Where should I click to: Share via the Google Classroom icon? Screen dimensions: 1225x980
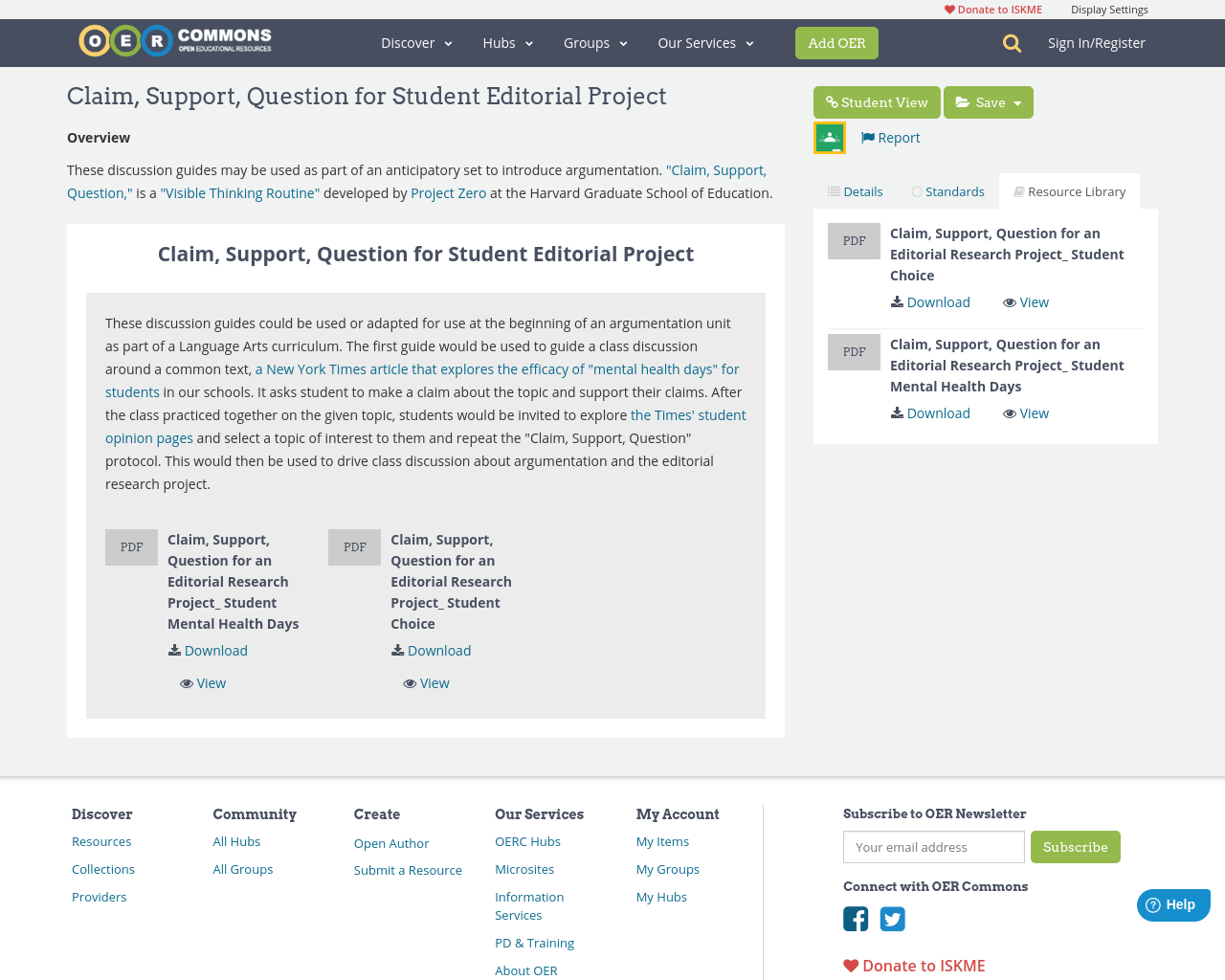pos(828,136)
